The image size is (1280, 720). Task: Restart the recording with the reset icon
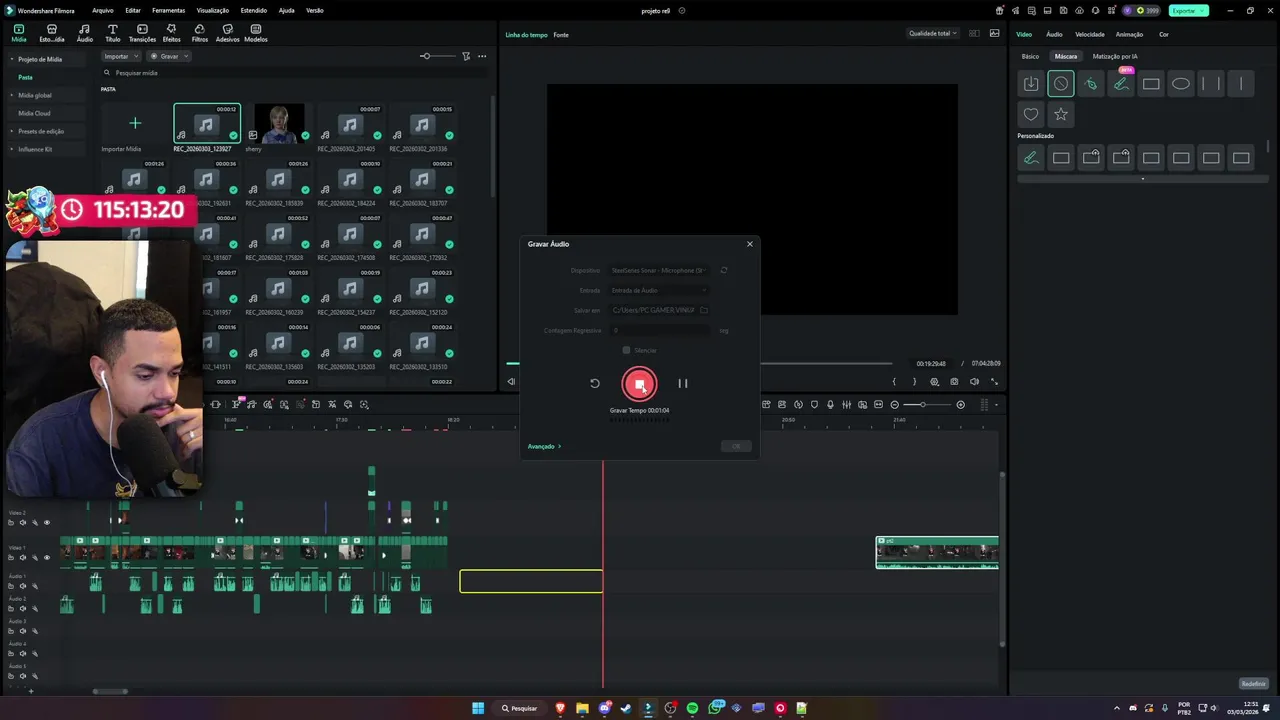(594, 383)
